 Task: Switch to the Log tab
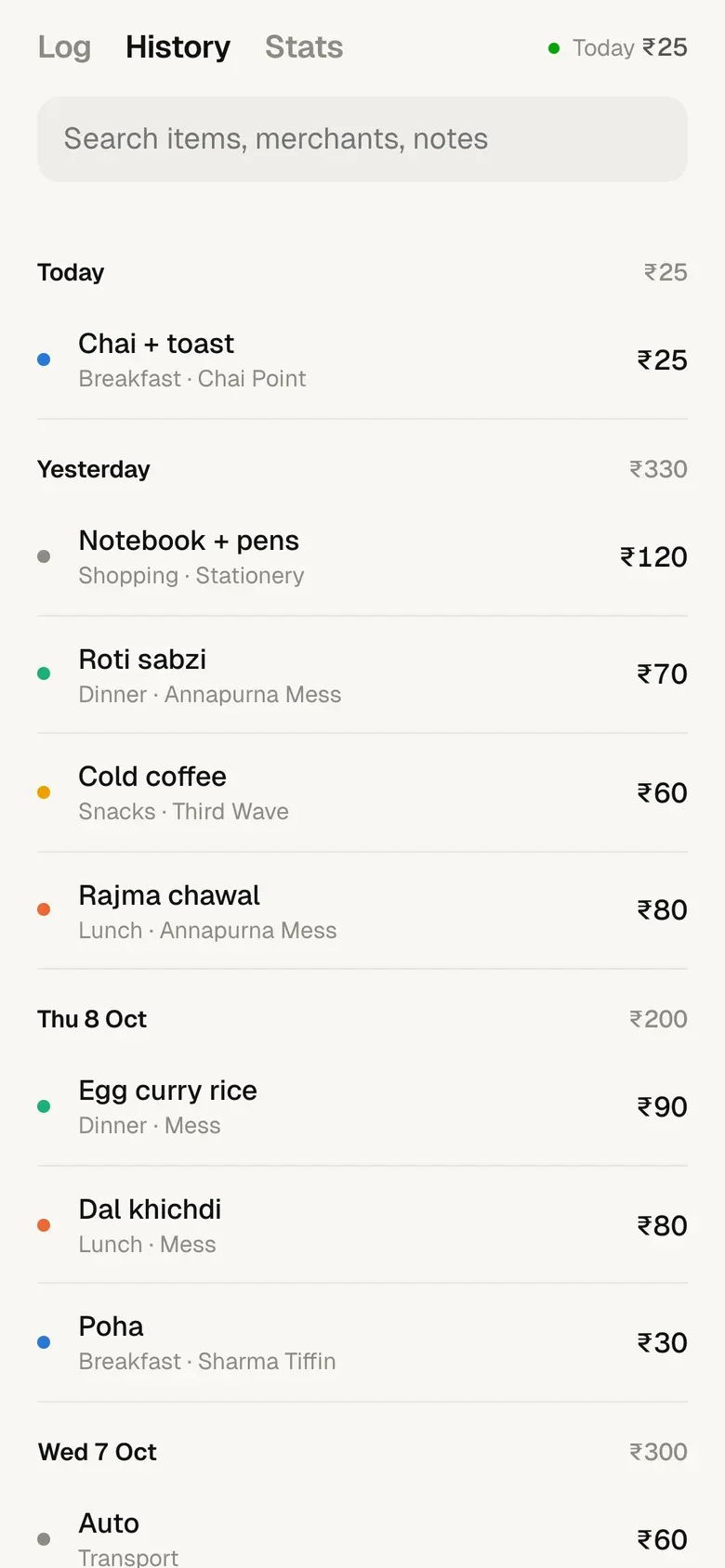pos(64,46)
